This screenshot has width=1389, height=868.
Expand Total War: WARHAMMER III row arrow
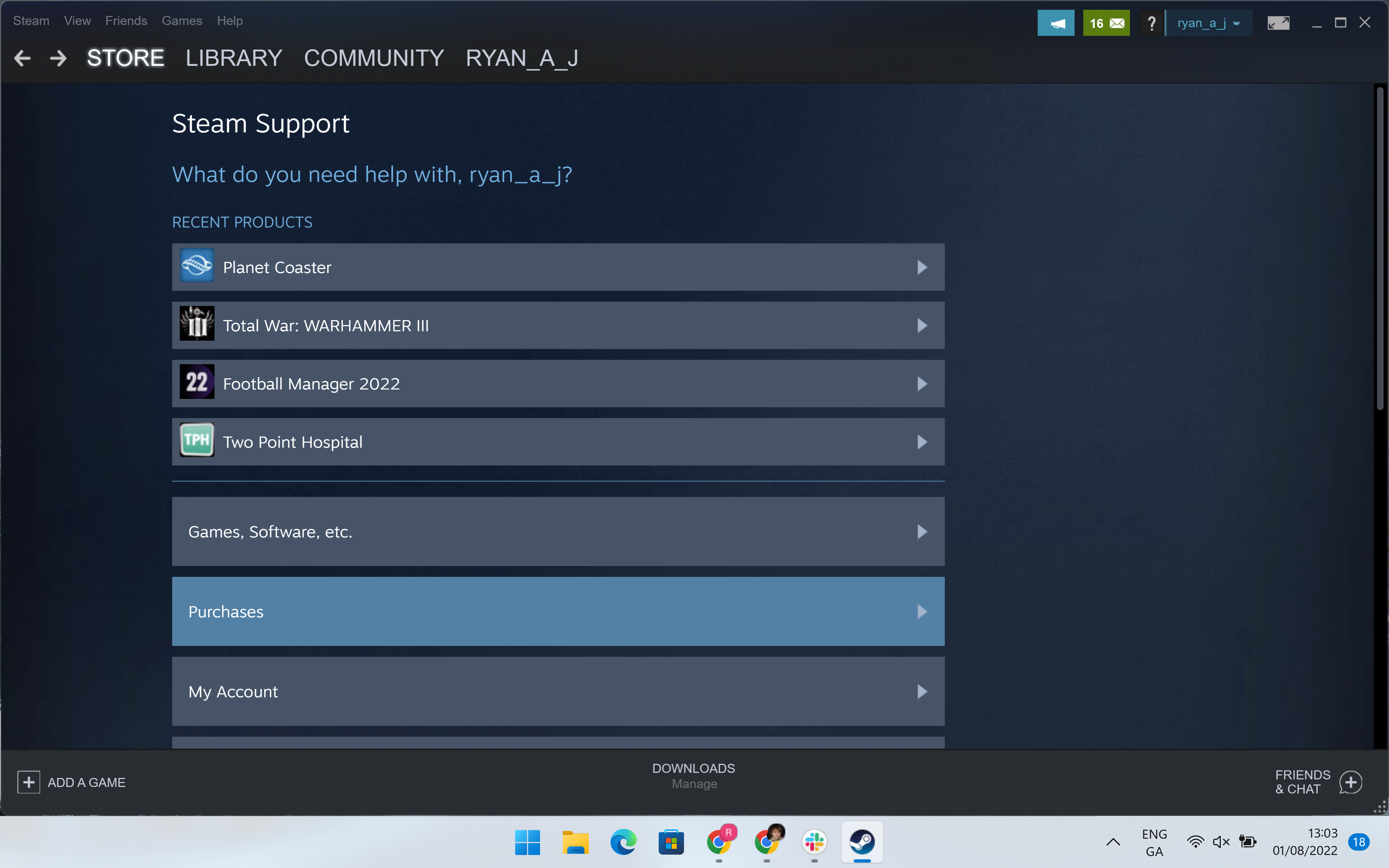pos(922,325)
